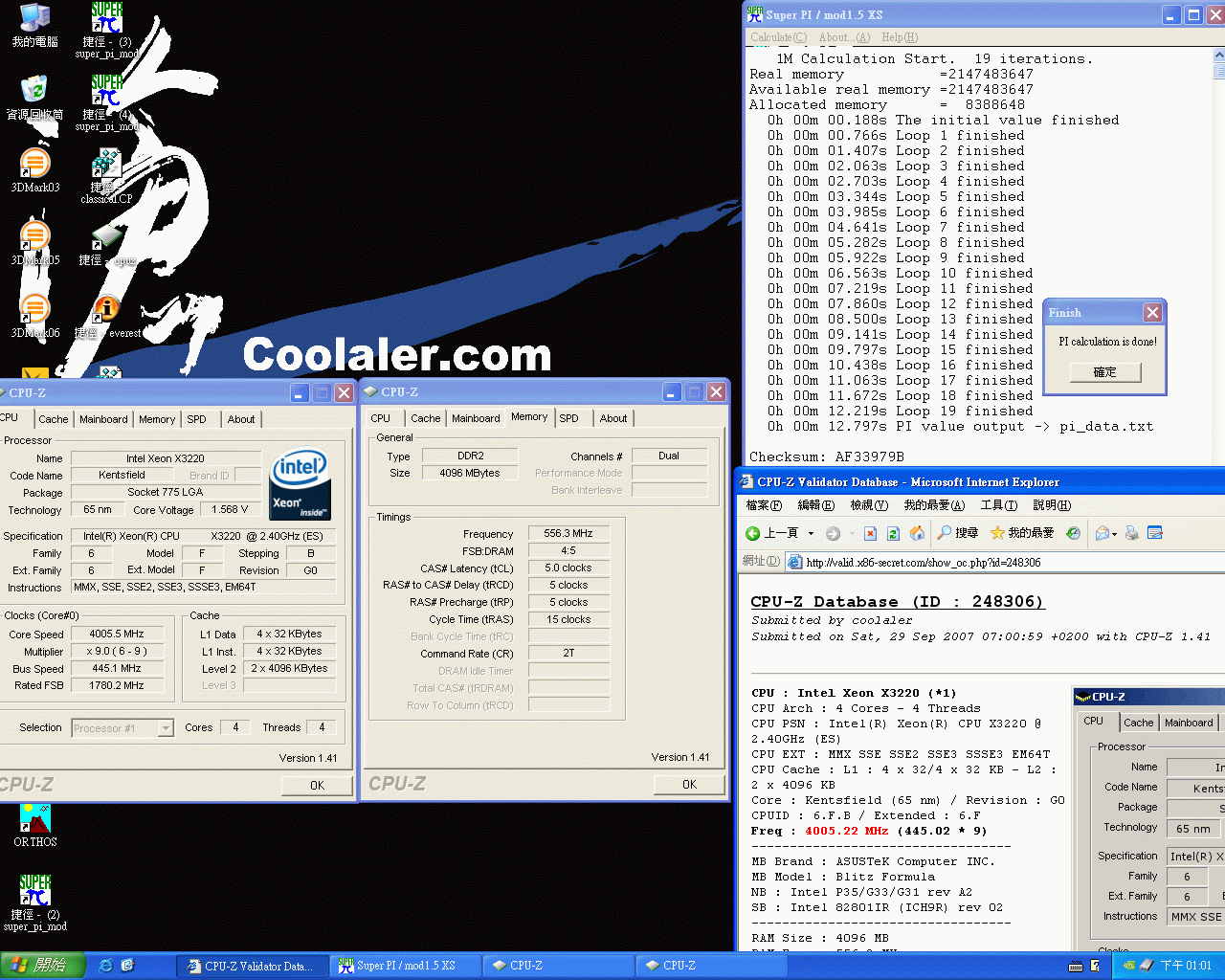
Task: Open the 檢視(V) menu in Internet Explorer
Action: [x=869, y=505]
